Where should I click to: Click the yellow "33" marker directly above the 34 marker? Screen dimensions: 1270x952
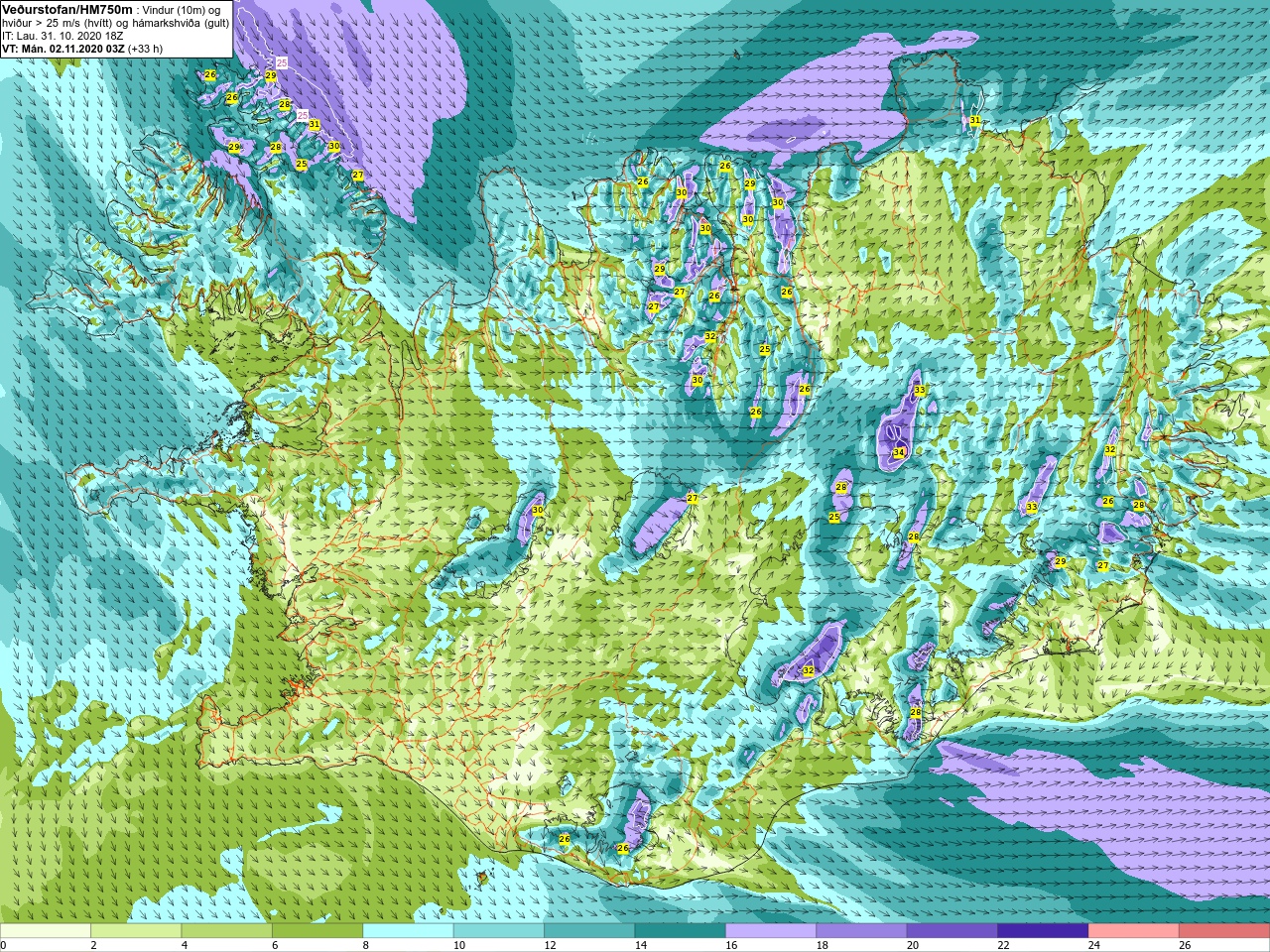pyautogui.click(x=920, y=391)
